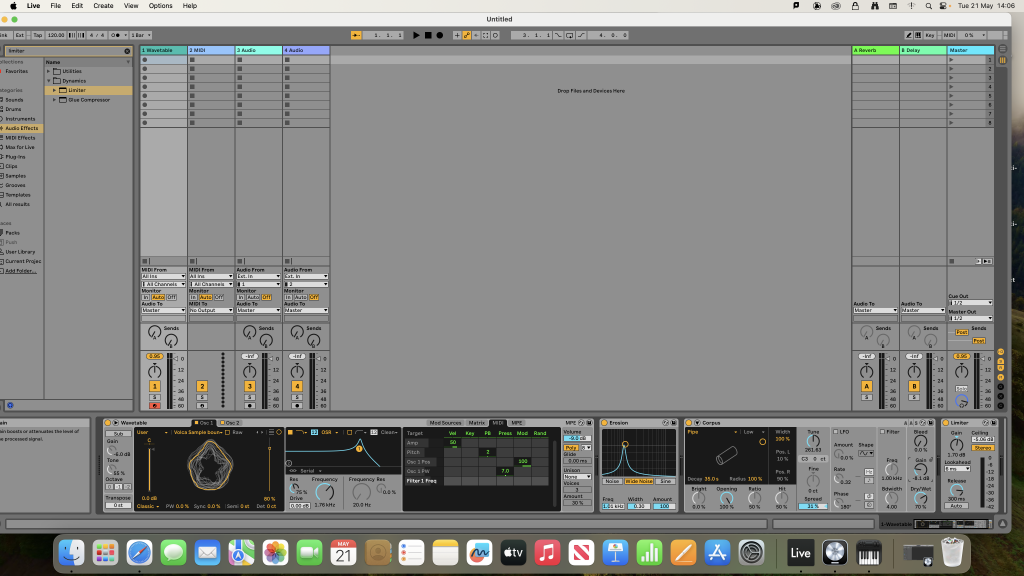
Task: Toggle track 3 activator button
Action: pos(249,386)
